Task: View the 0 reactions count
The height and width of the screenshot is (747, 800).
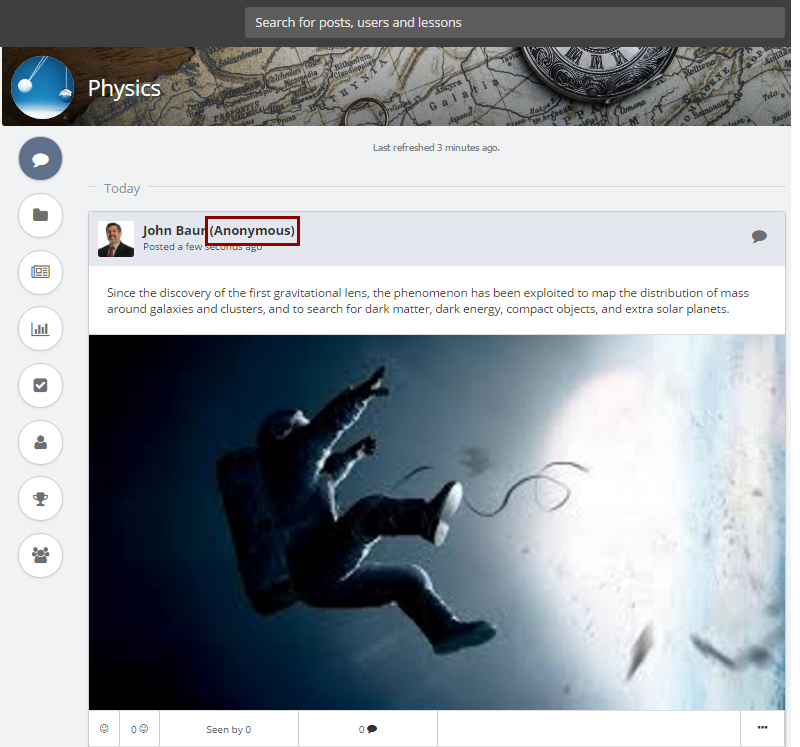Action: [x=139, y=729]
